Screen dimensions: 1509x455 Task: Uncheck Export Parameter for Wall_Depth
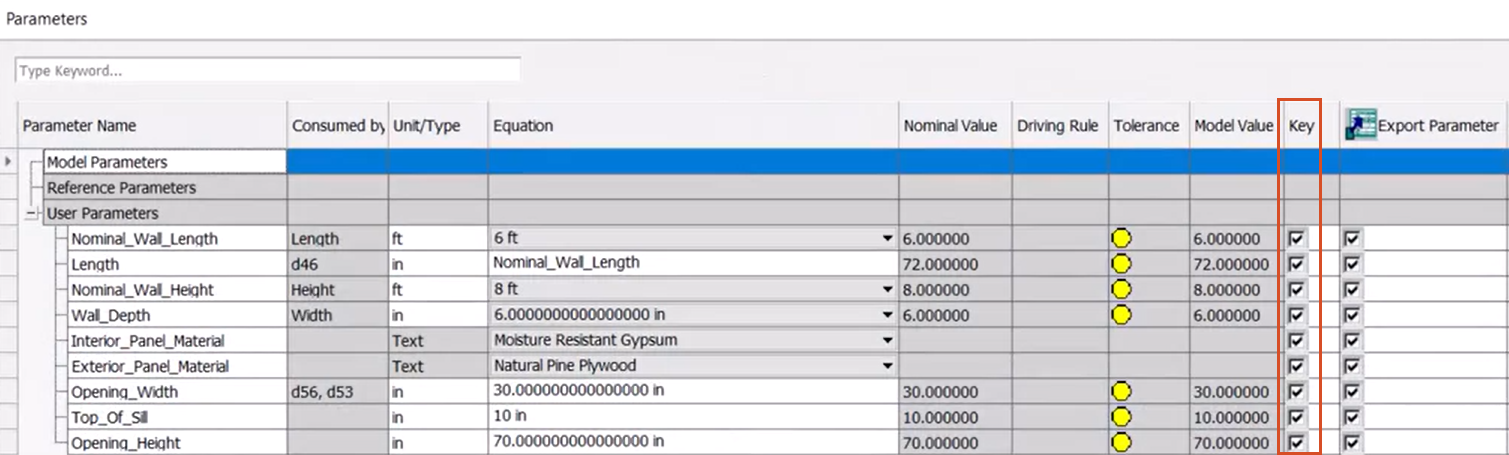[x=1353, y=315]
